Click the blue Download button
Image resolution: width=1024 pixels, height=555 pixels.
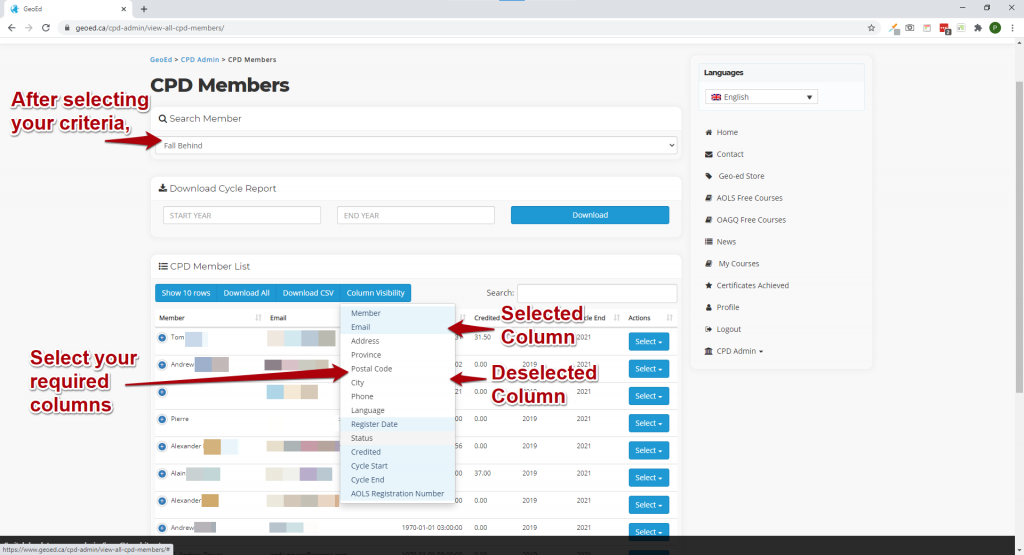(x=589, y=215)
